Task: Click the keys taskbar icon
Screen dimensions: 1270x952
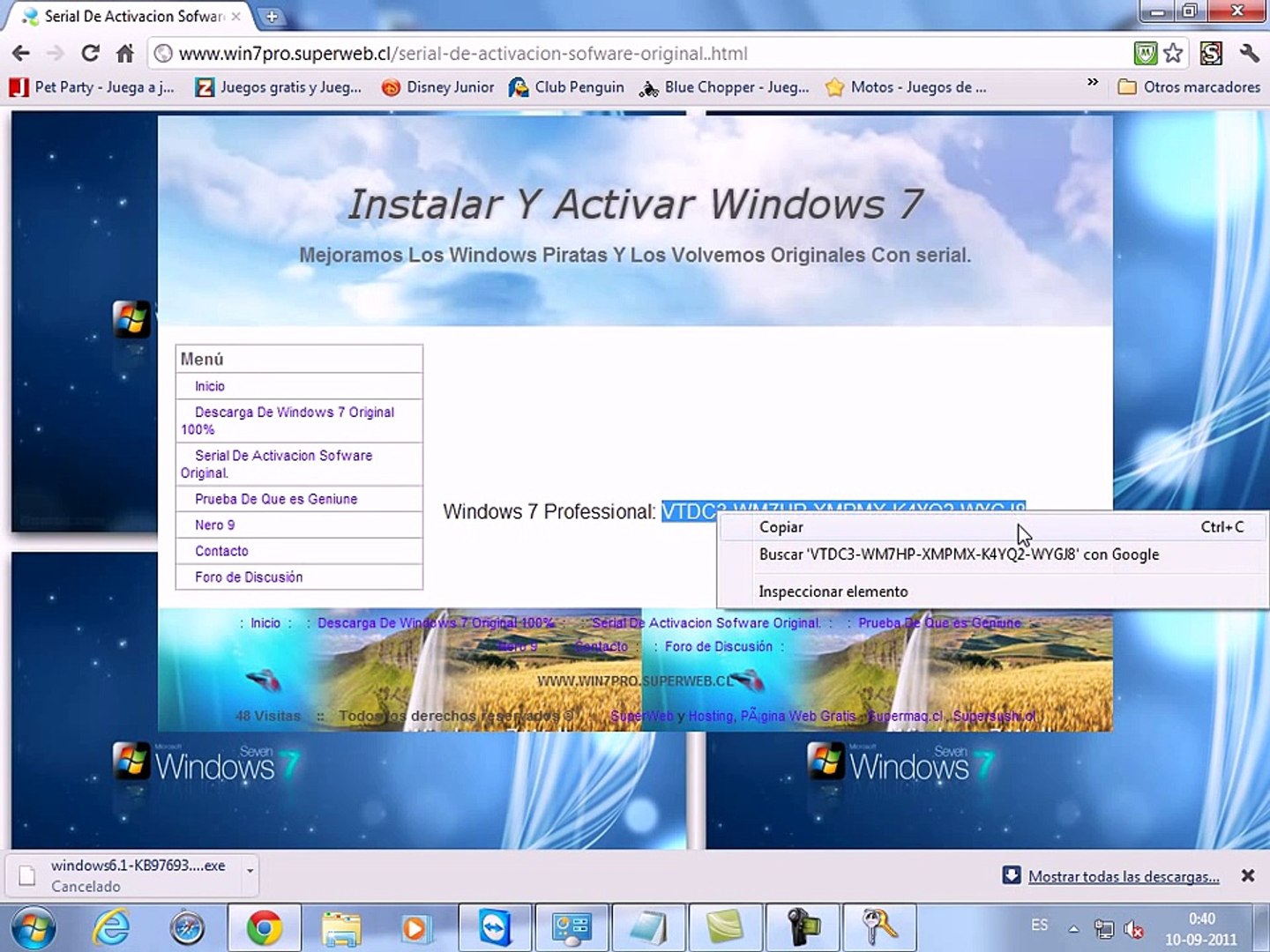Action: 879,928
